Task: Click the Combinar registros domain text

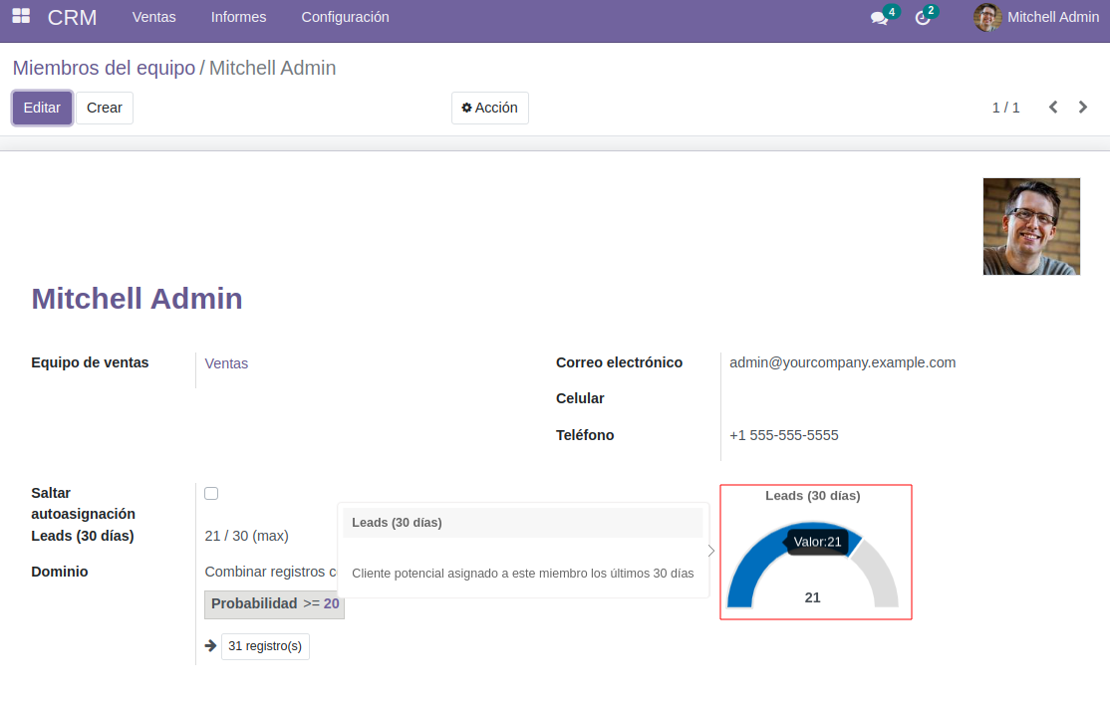Action: point(270,572)
